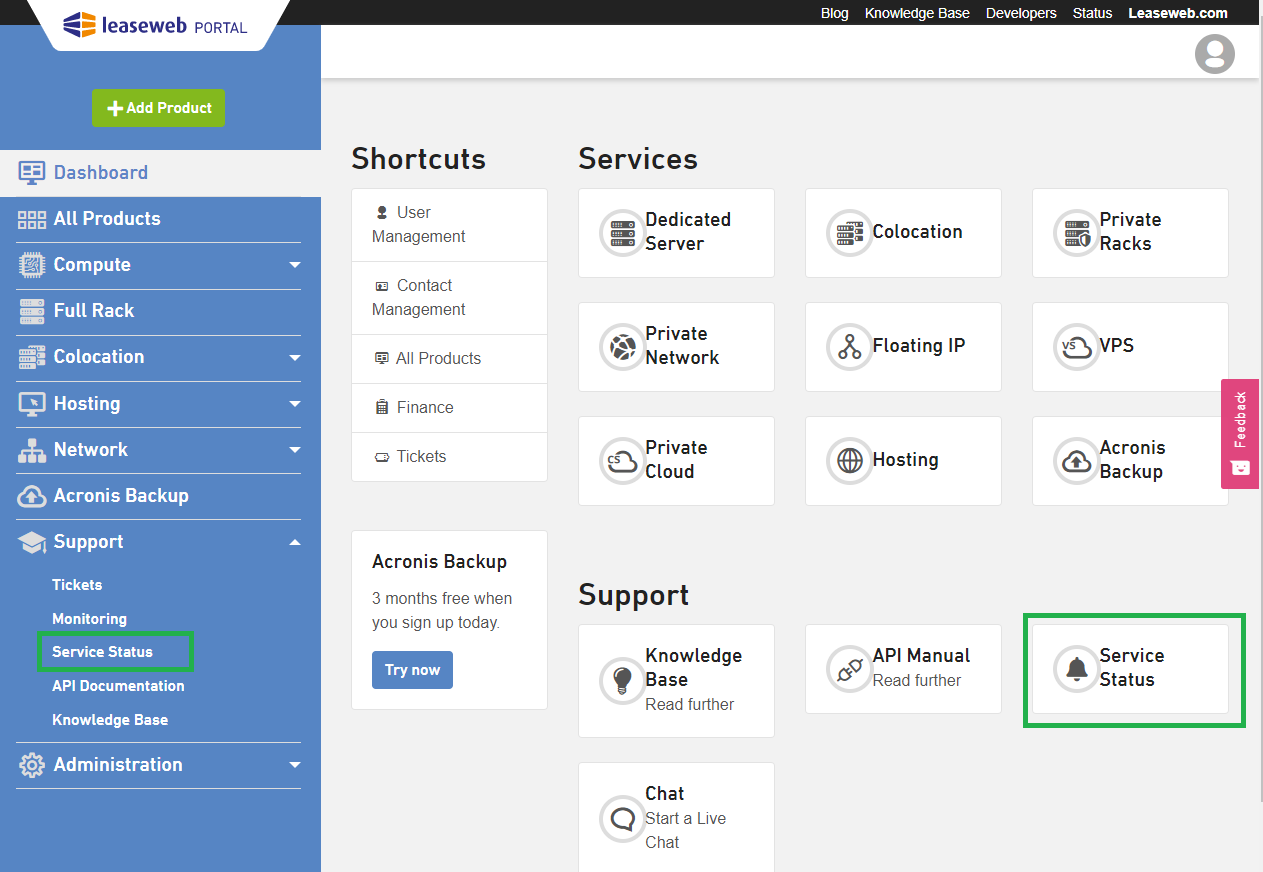This screenshot has height=872, width=1263.
Task: Open Tickets under Support
Action: coord(77,585)
